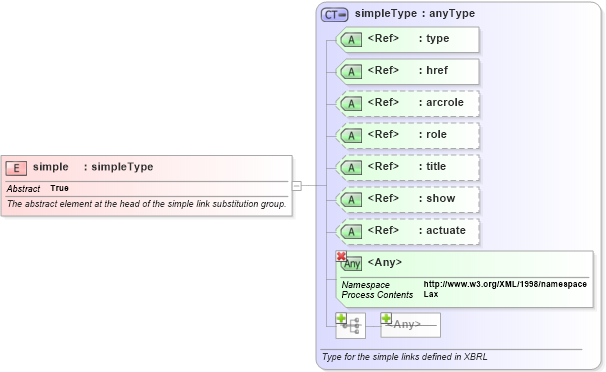Select the ': href' attribute reference label
This screenshot has height=372, width=606.
click(x=433, y=70)
